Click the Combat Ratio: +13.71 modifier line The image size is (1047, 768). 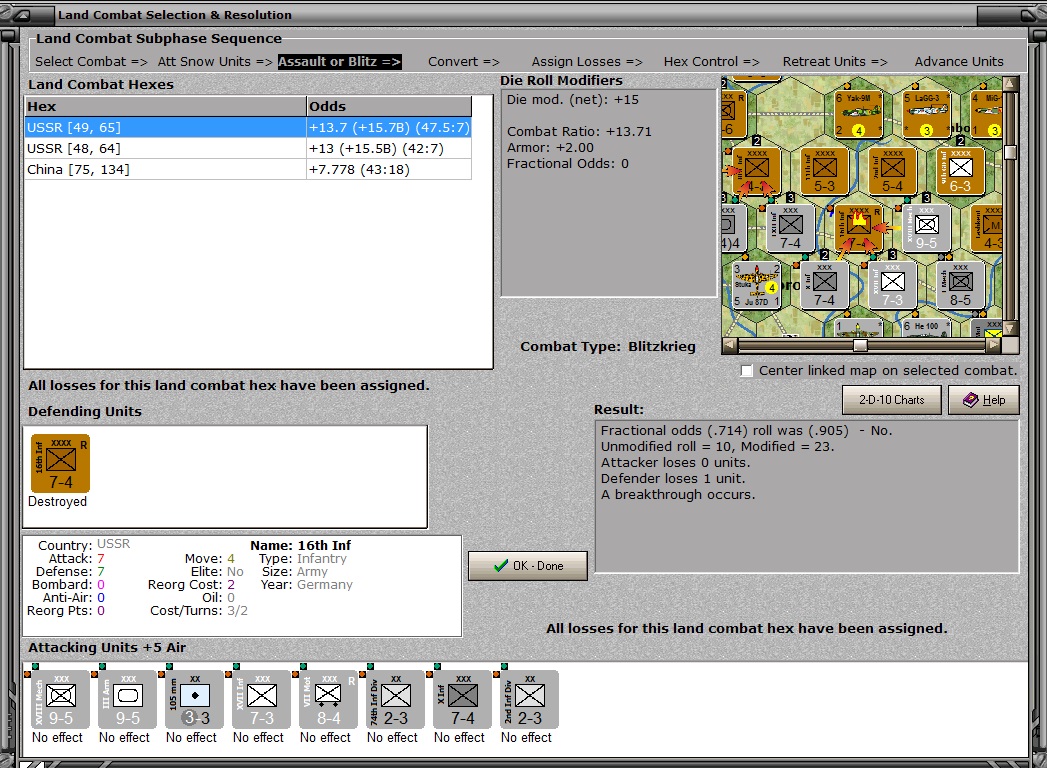click(x=579, y=132)
